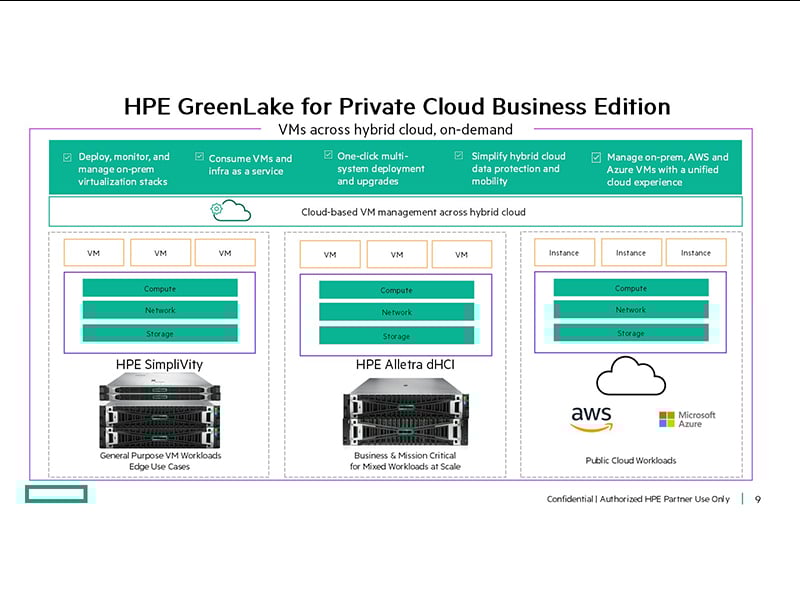The image size is (800, 600).
Task: Click the cloud outline above AWS logo
Action: 631,376
